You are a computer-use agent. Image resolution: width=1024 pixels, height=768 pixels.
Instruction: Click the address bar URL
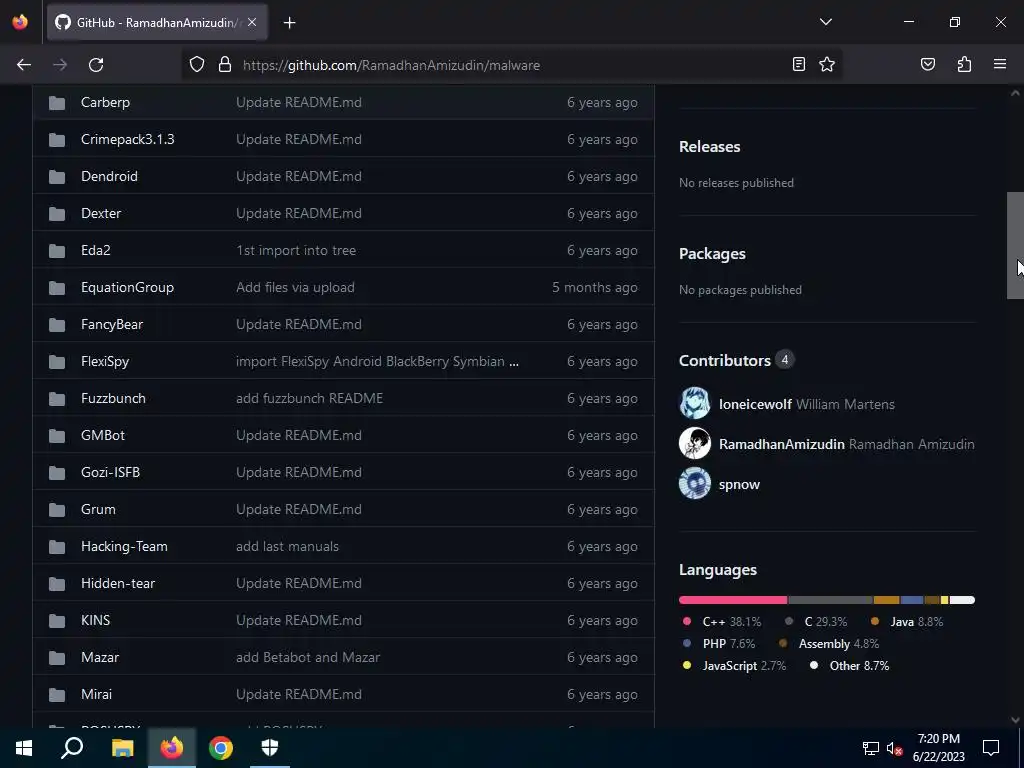pos(391,65)
